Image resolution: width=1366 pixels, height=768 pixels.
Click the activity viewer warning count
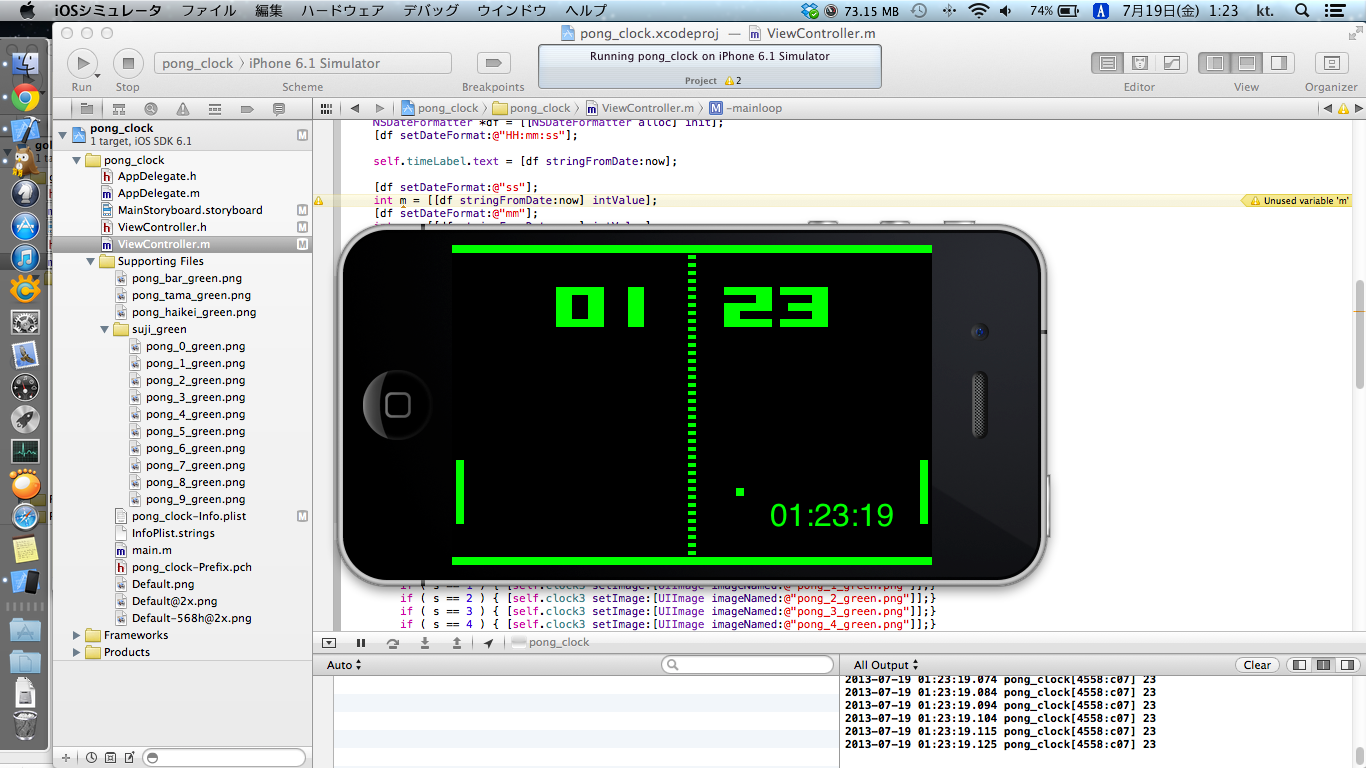point(733,81)
